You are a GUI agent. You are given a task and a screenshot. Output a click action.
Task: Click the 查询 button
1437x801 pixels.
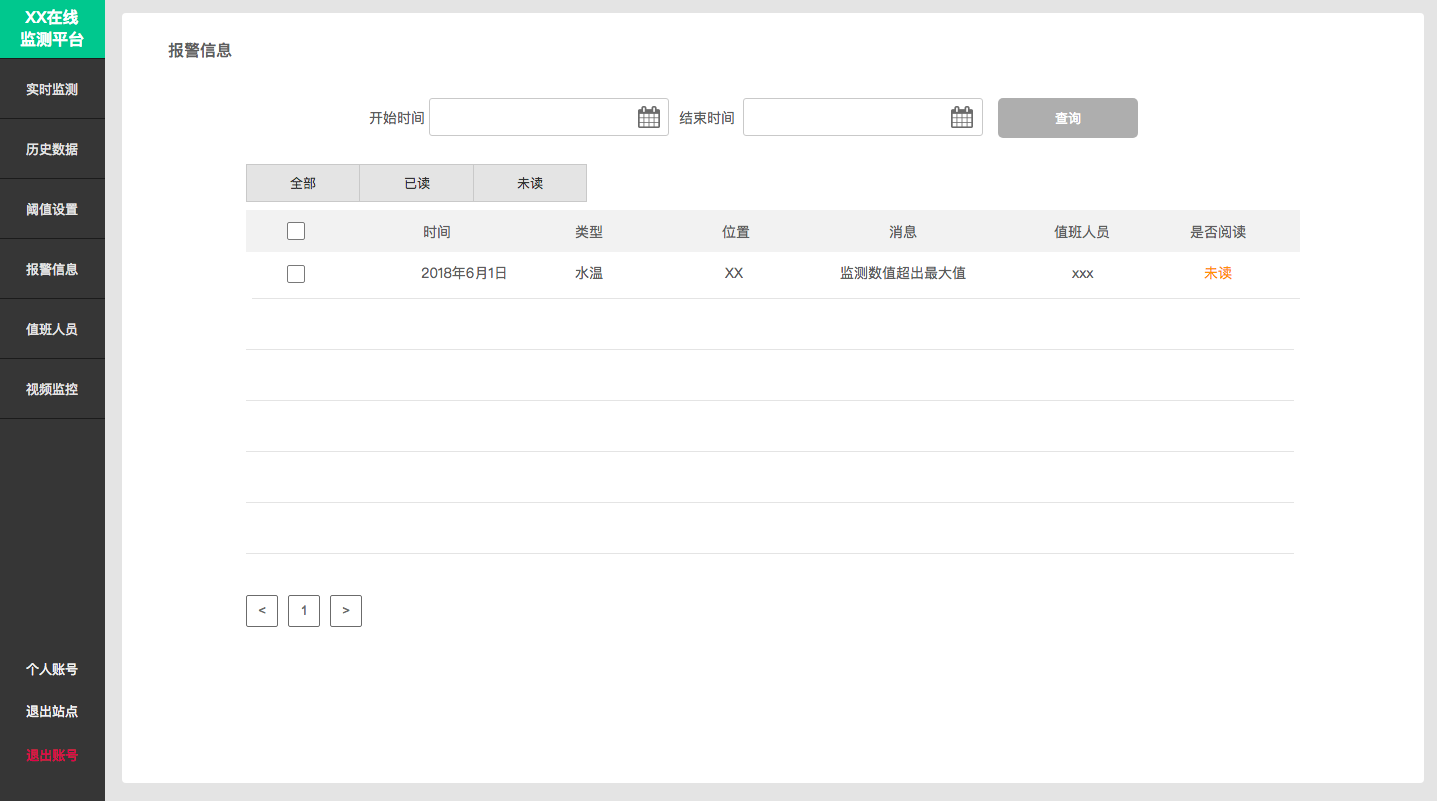(1068, 118)
